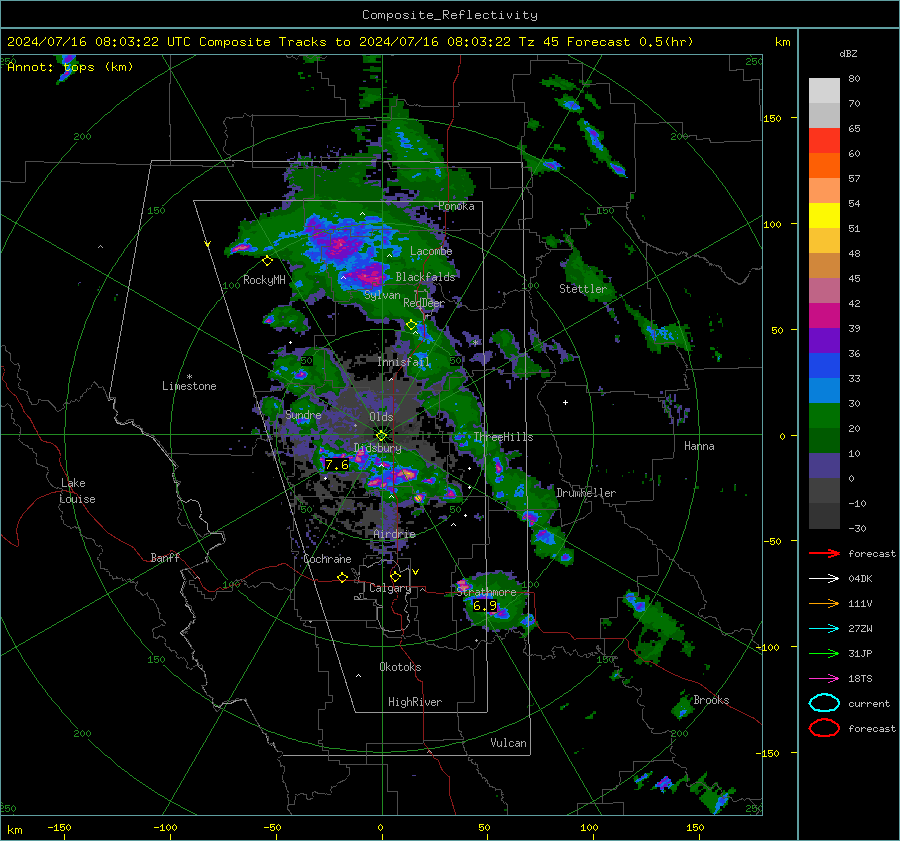
Task: Select the white 04DK track arrow
Action: (x=824, y=579)
